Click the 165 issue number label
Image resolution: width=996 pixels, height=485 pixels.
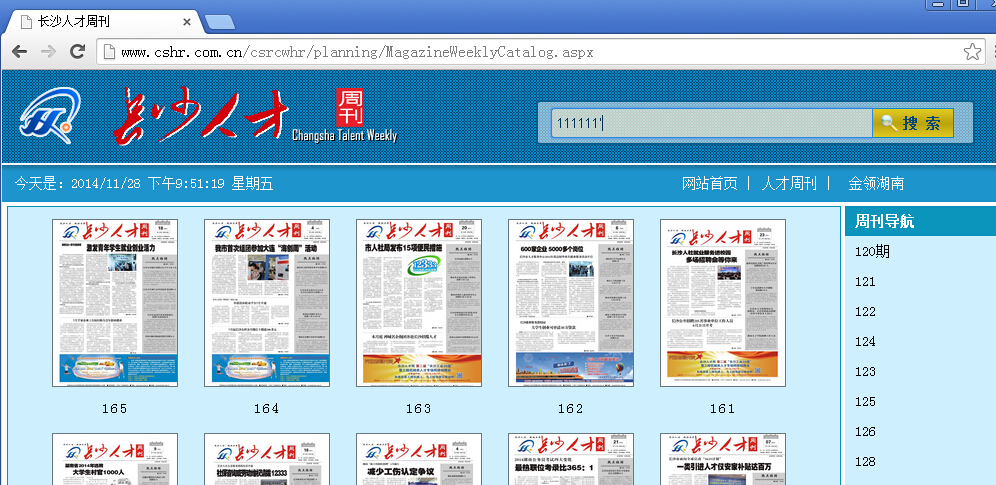pos(114,409)
